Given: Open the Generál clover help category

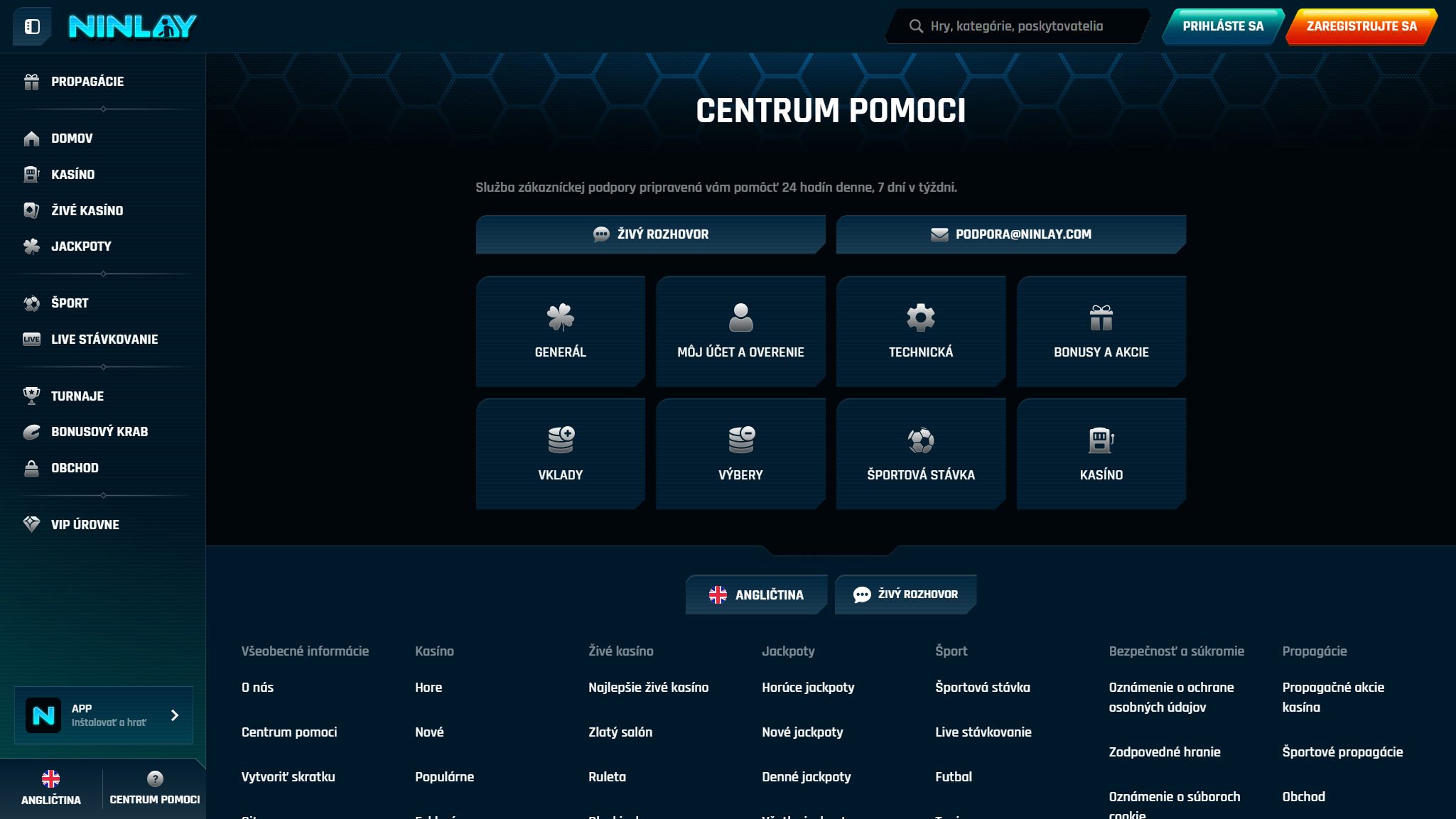Looking at the screenshot, I should (560, 332).
